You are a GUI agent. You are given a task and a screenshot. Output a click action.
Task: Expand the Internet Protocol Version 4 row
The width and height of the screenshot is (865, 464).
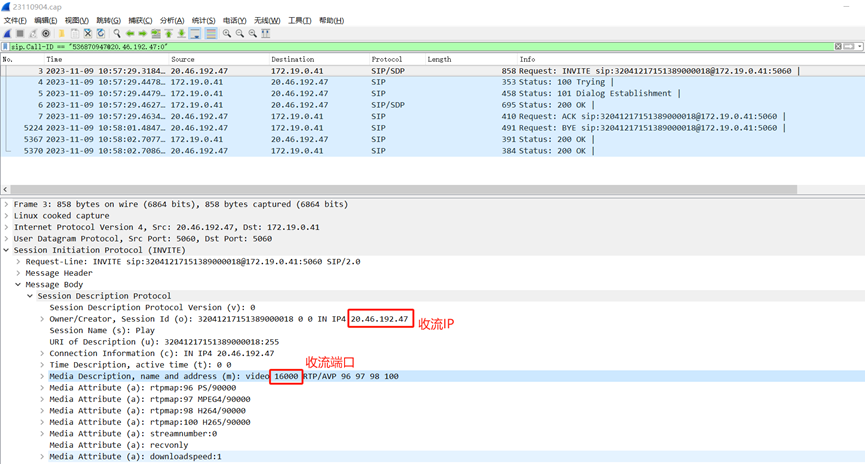pos(7,227)
